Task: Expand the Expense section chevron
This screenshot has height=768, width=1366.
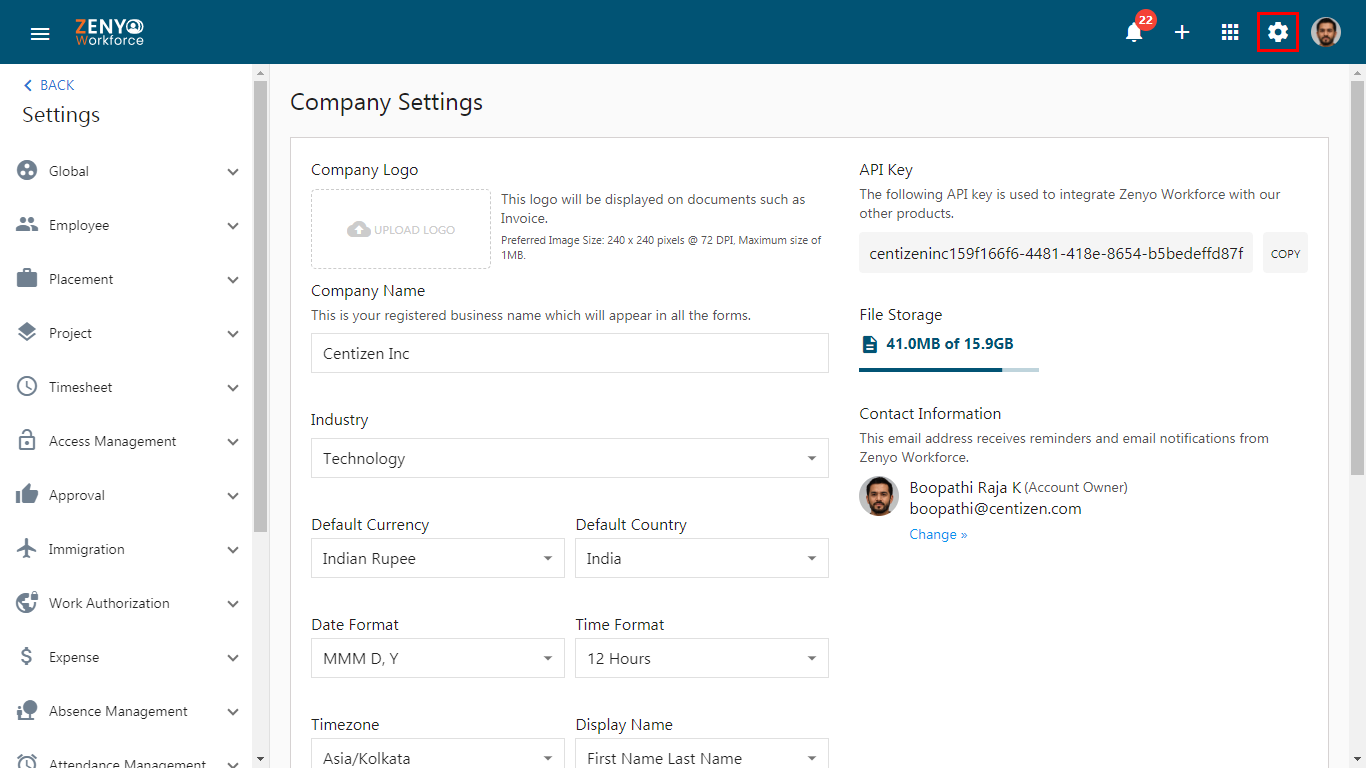Action: (233, 658)
